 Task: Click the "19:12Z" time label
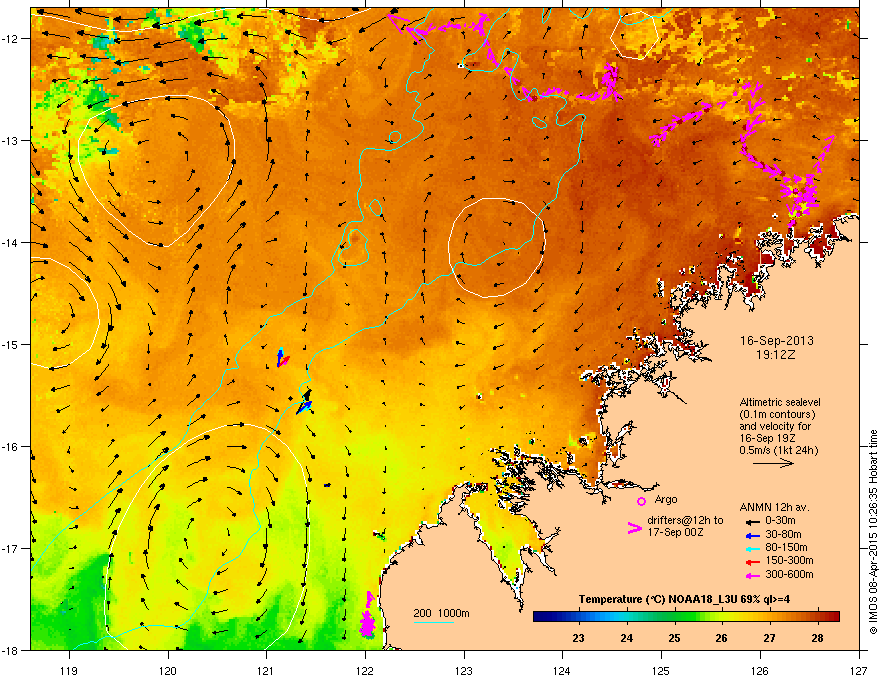776,355
